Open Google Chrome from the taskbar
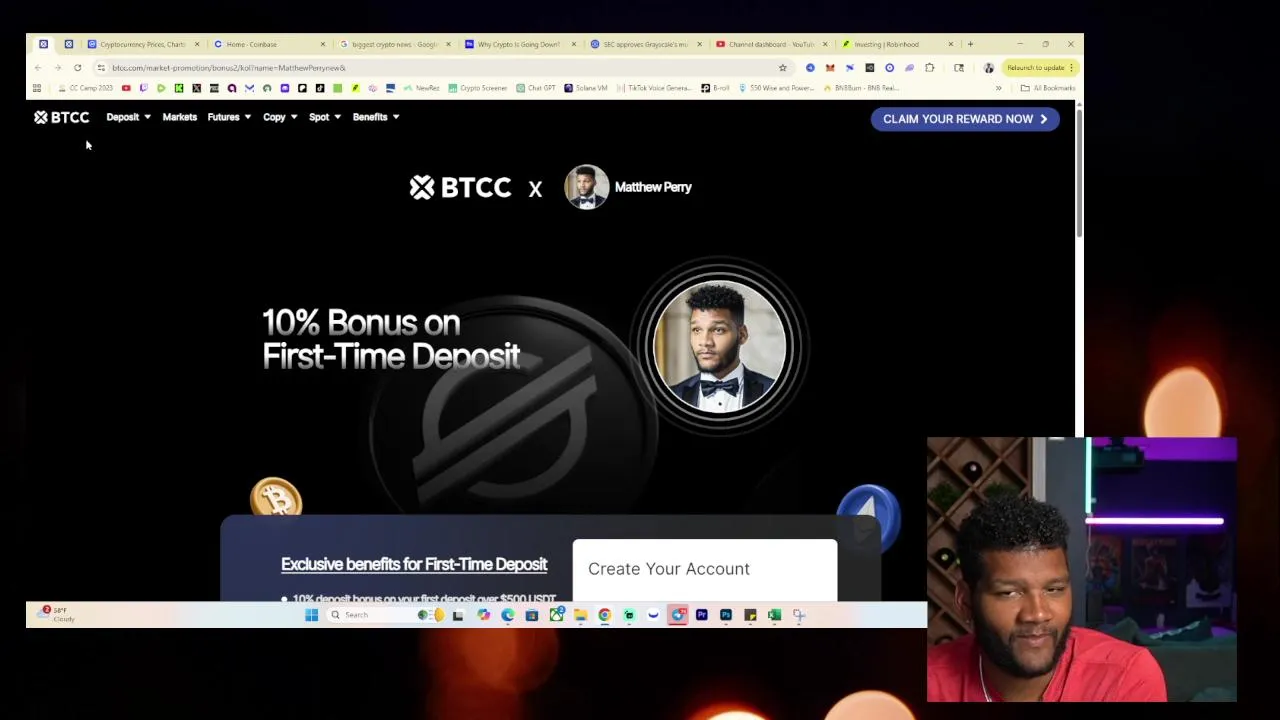This screenshot has width=1280, height=720. [605, 615]
